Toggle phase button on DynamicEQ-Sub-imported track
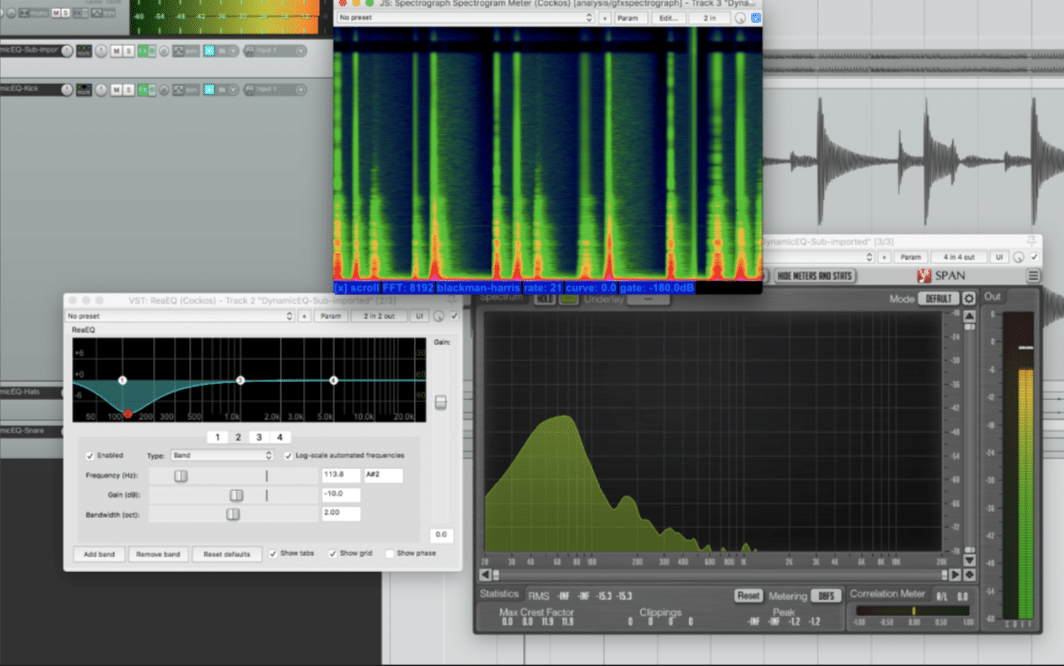The width and height of the screenshot is (1064, 666). [x=164, y=51]
